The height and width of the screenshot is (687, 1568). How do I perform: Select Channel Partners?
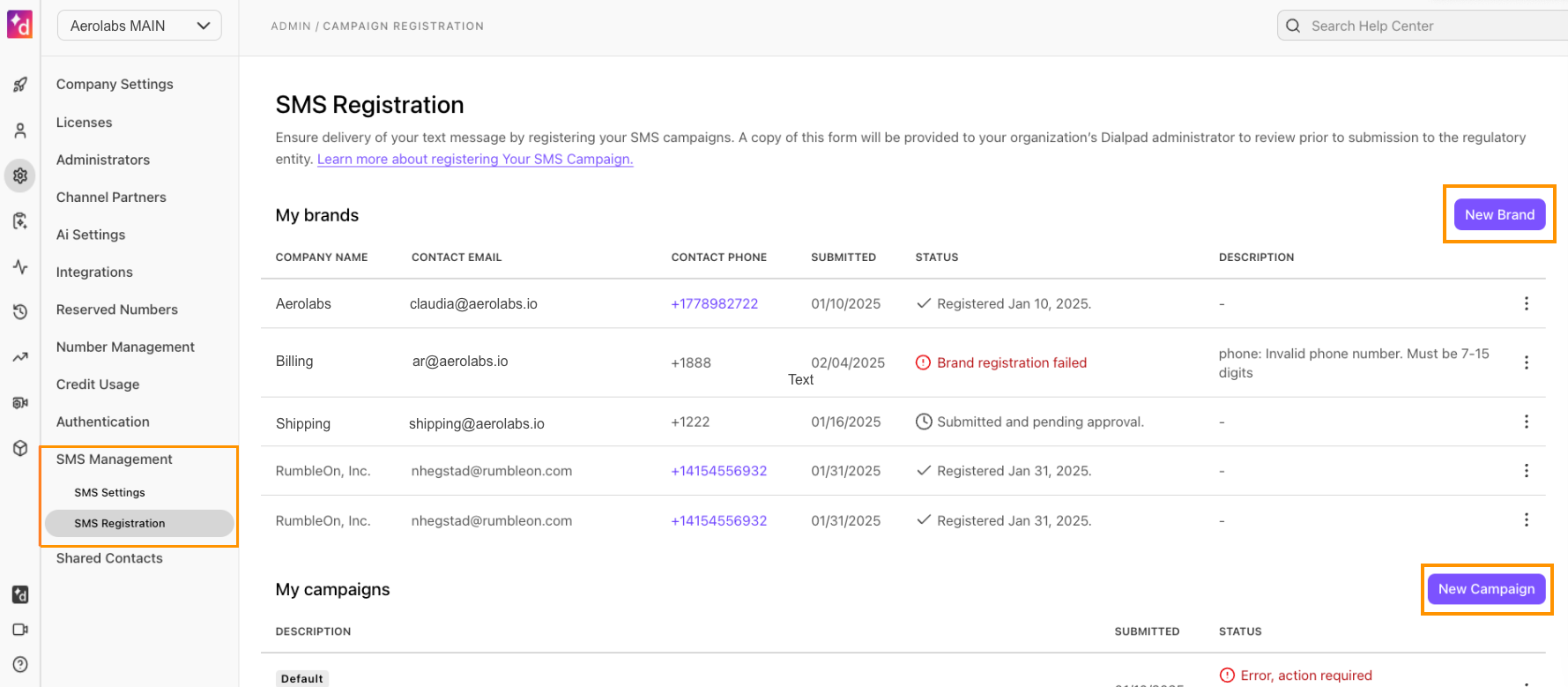(x=111, y=197)
